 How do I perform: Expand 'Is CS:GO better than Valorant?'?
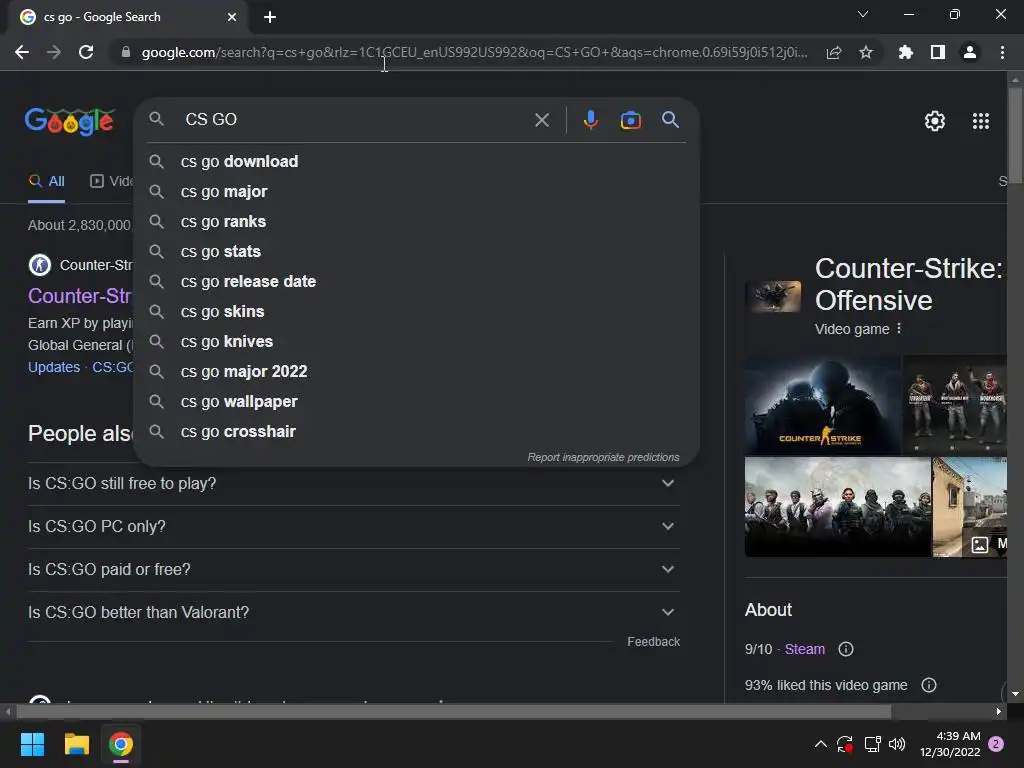(x=353, y=613)
